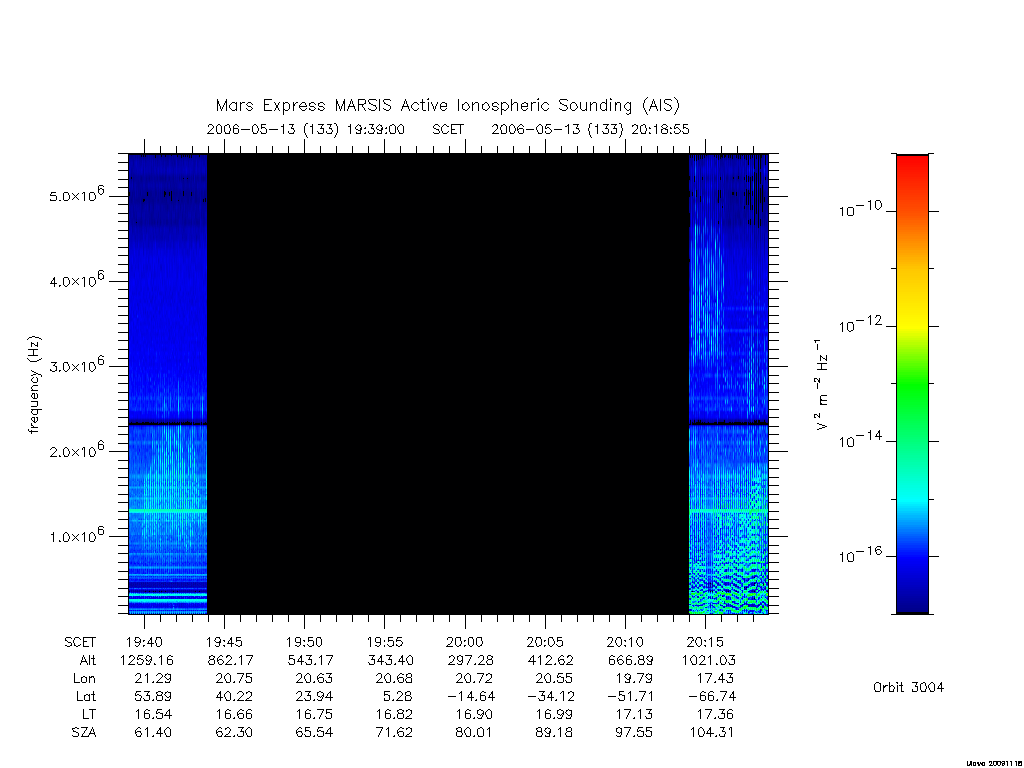
Task: Click the red top of the colorbar
Action: point(912,171)
